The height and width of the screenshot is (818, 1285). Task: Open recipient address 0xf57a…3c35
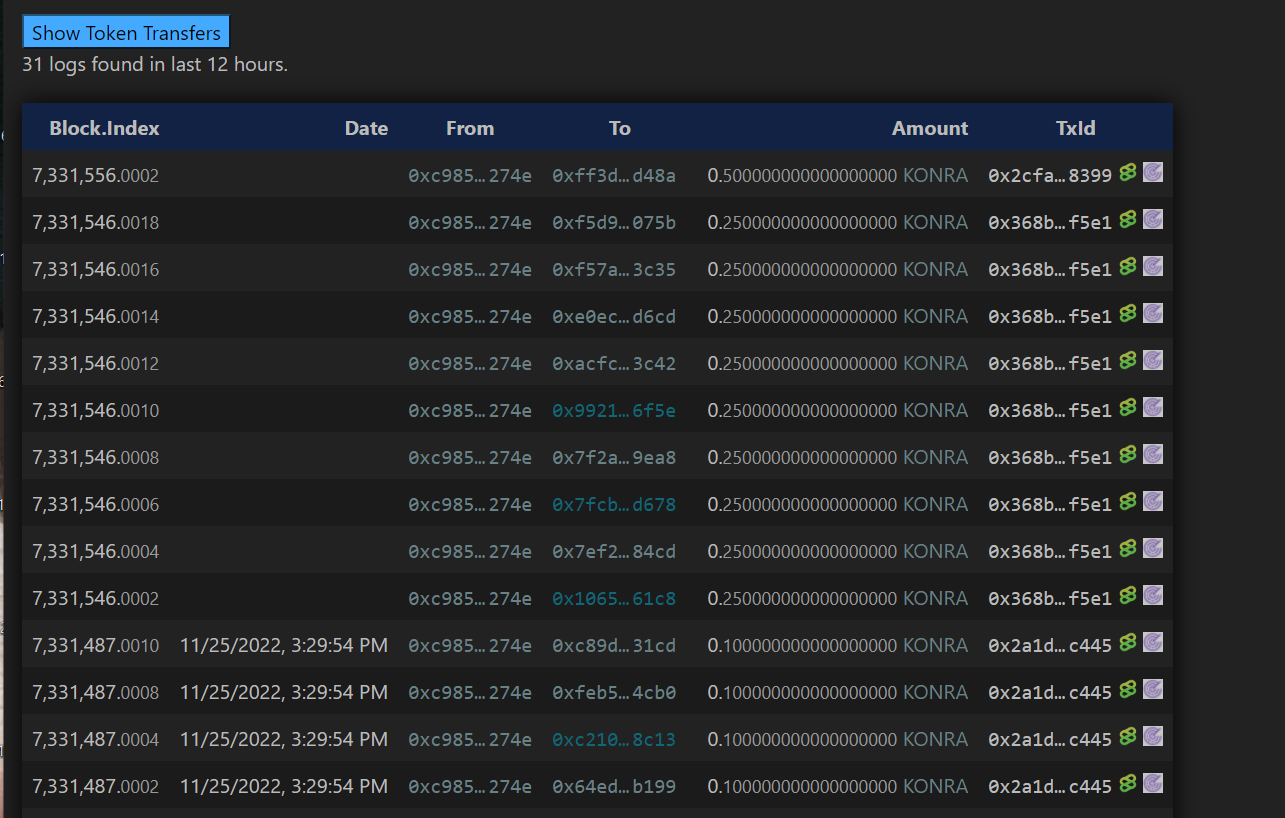[x=614, y=270]
